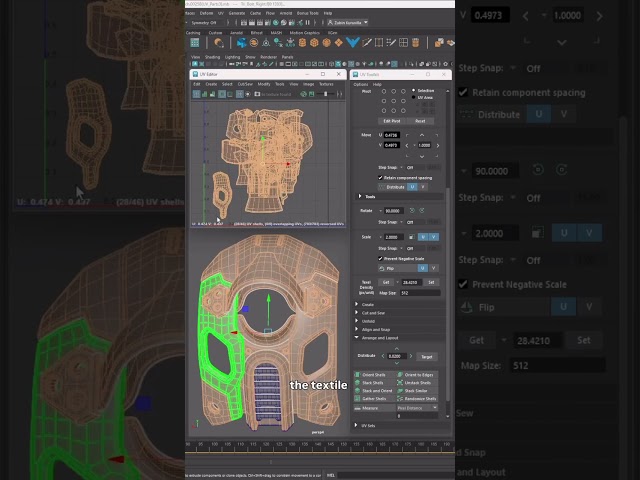Viewport: 640px width, 480px height.
Task: Click the Orient Shells icon in UV Toolkit
Action: click(x=357, y=375)
